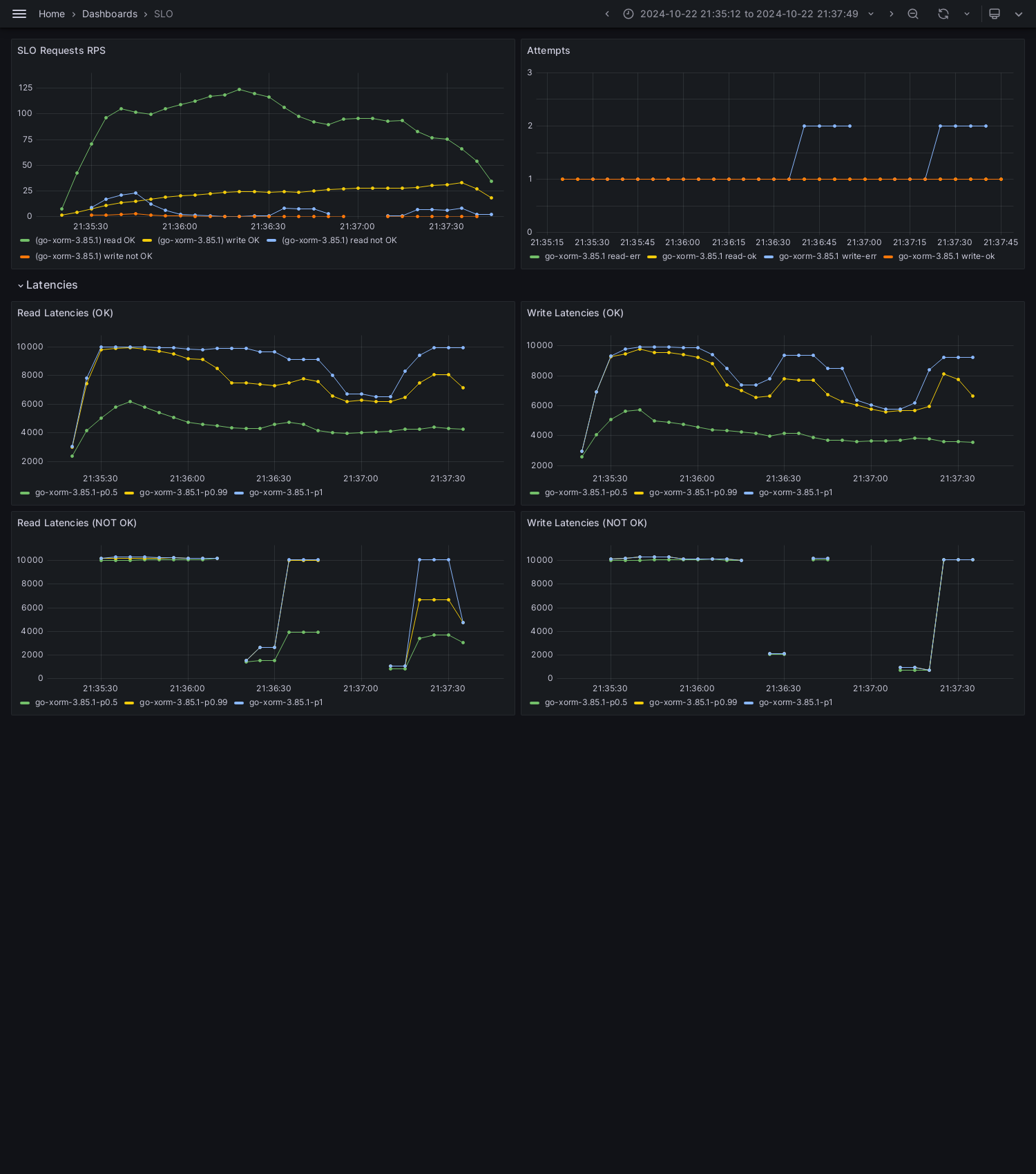Toggle write-ok series in Attempts legend

point(946,256)
